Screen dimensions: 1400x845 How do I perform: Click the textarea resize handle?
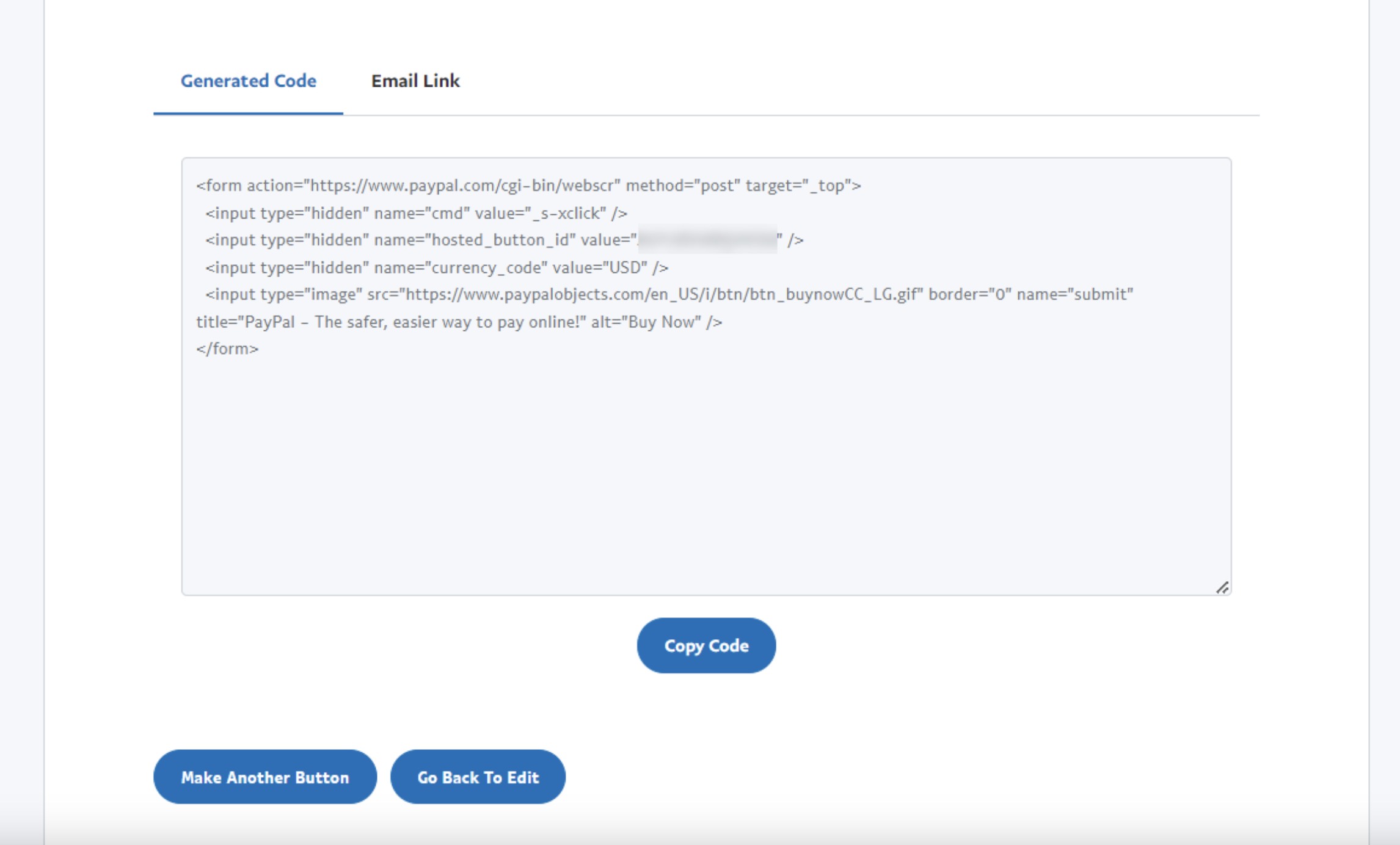pyautogui.click(x=1222, y=587)
